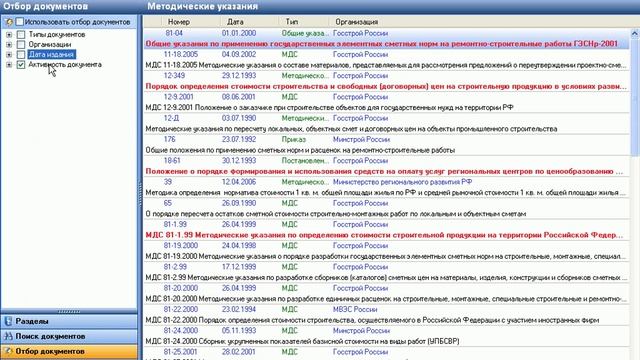This screenshot has width=640, height=360.
Task: Expand the 'Типы документов' tree node
Action: [9, 35]
